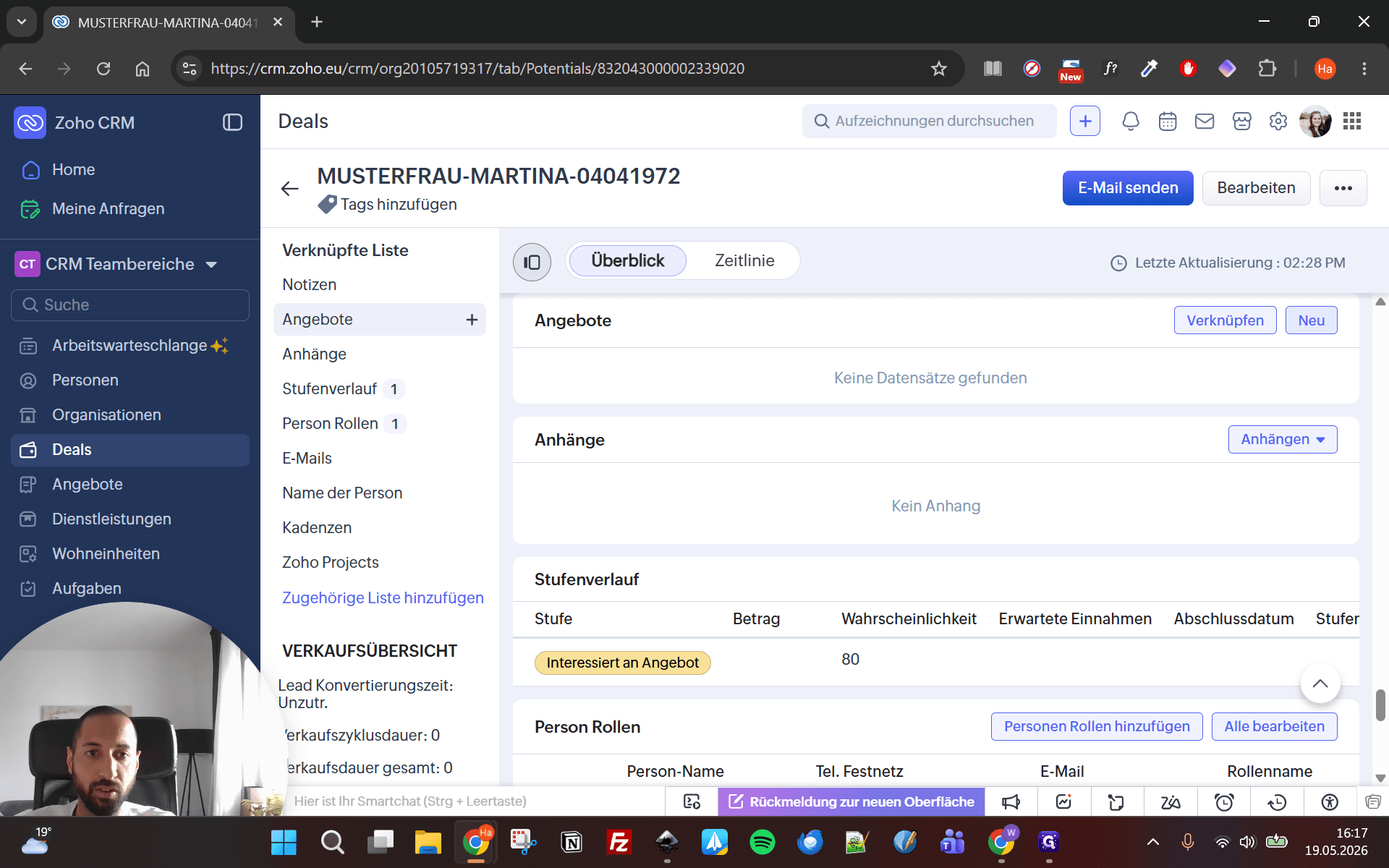Image resolution: width=1389 pixels, height=868 pixels.
Task: Collapse the Zoho CRM sidebar panel icon
Action: tap(232, 122)
